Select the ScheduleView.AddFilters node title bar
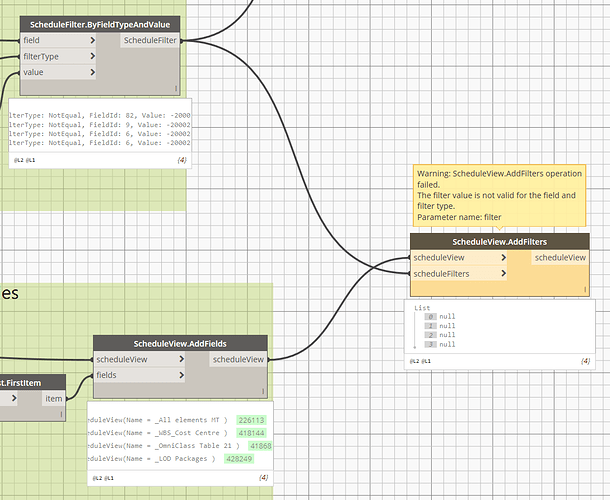This screenshot has width=610, height=500. coord(500,242)
